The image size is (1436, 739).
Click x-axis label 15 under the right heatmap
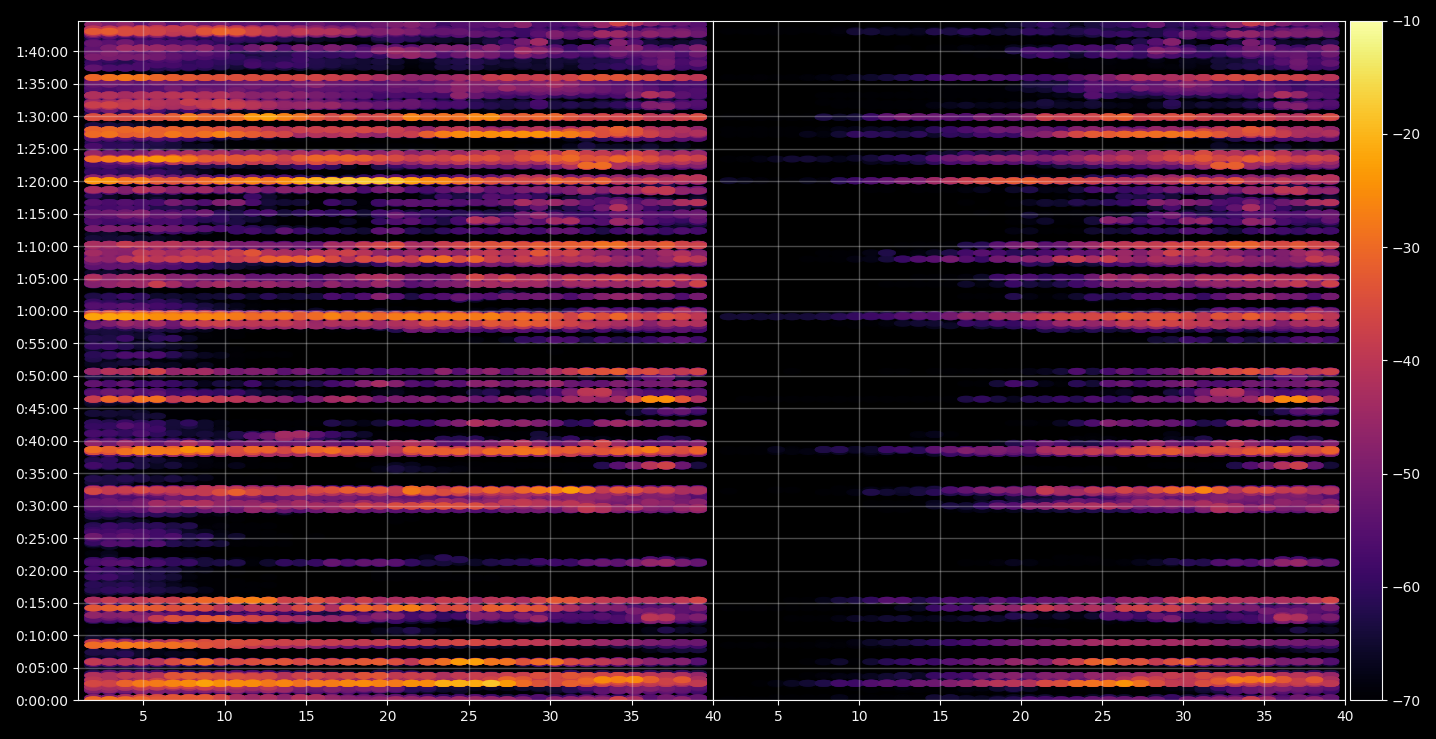[940, 717]
